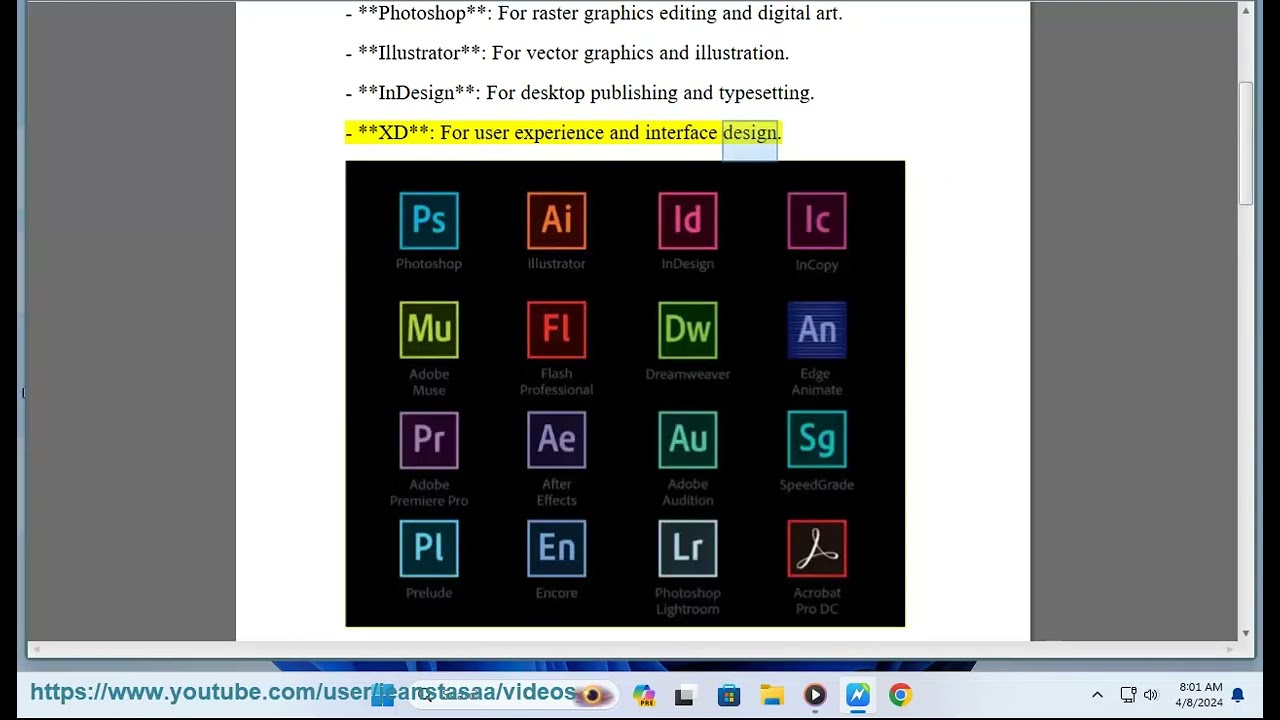Click the 'InCopy' label in the image
The image size is (1280, 720).
point(817,265)
